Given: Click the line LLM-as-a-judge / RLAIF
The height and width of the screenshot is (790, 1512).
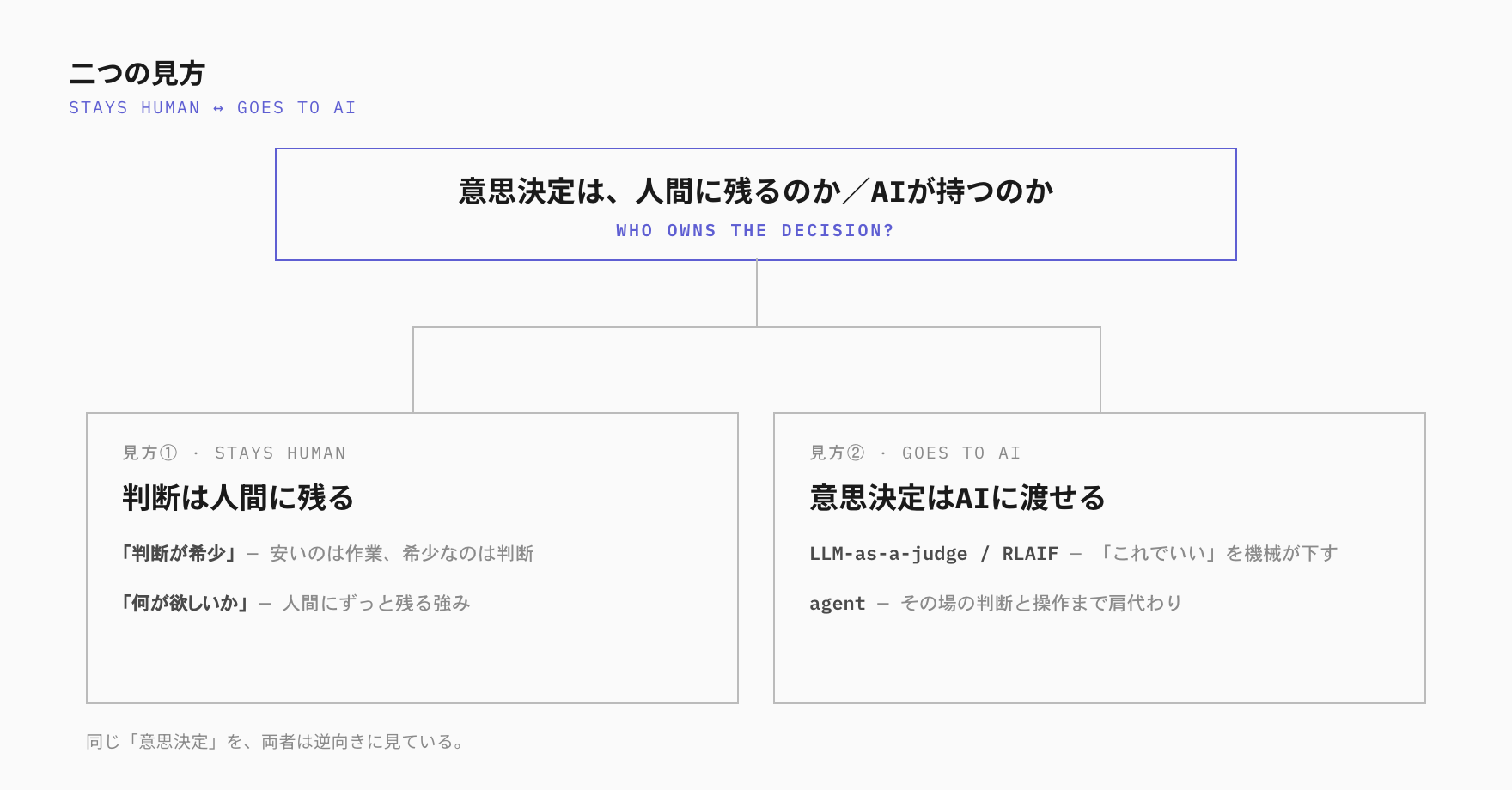Looking at the screenshot, I should coord(1074,554).
